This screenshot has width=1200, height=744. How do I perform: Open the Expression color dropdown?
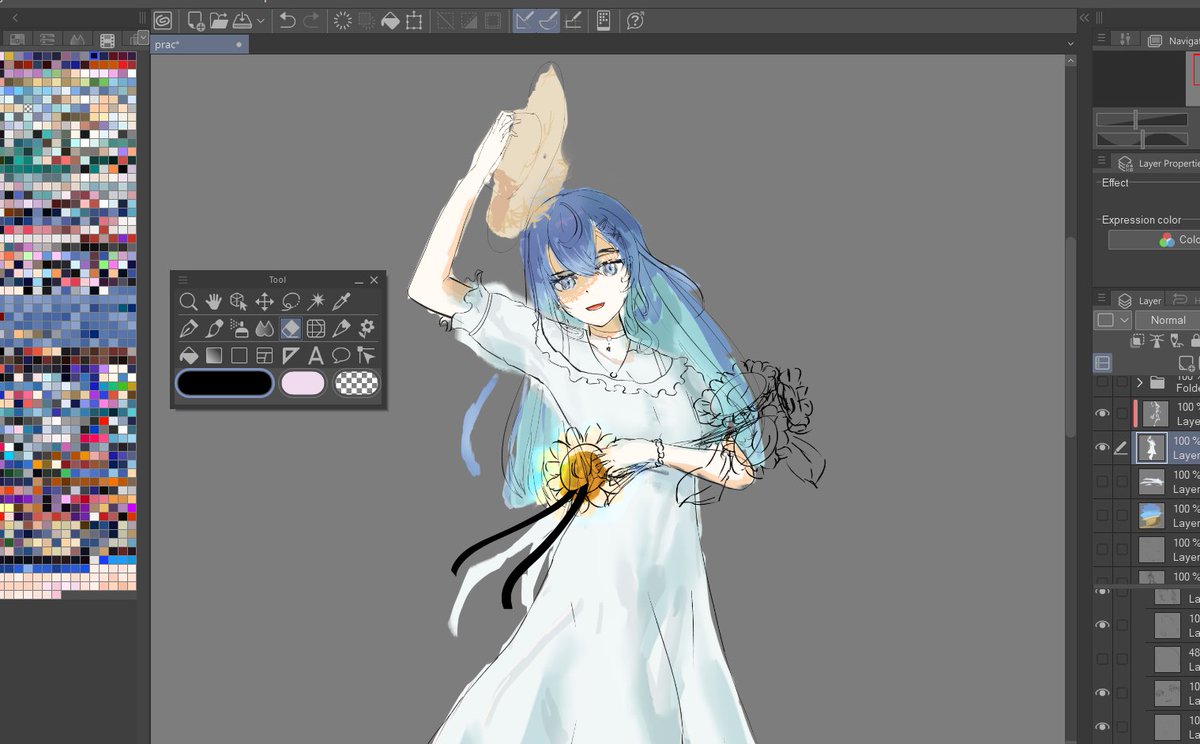tap(1154, 240)
